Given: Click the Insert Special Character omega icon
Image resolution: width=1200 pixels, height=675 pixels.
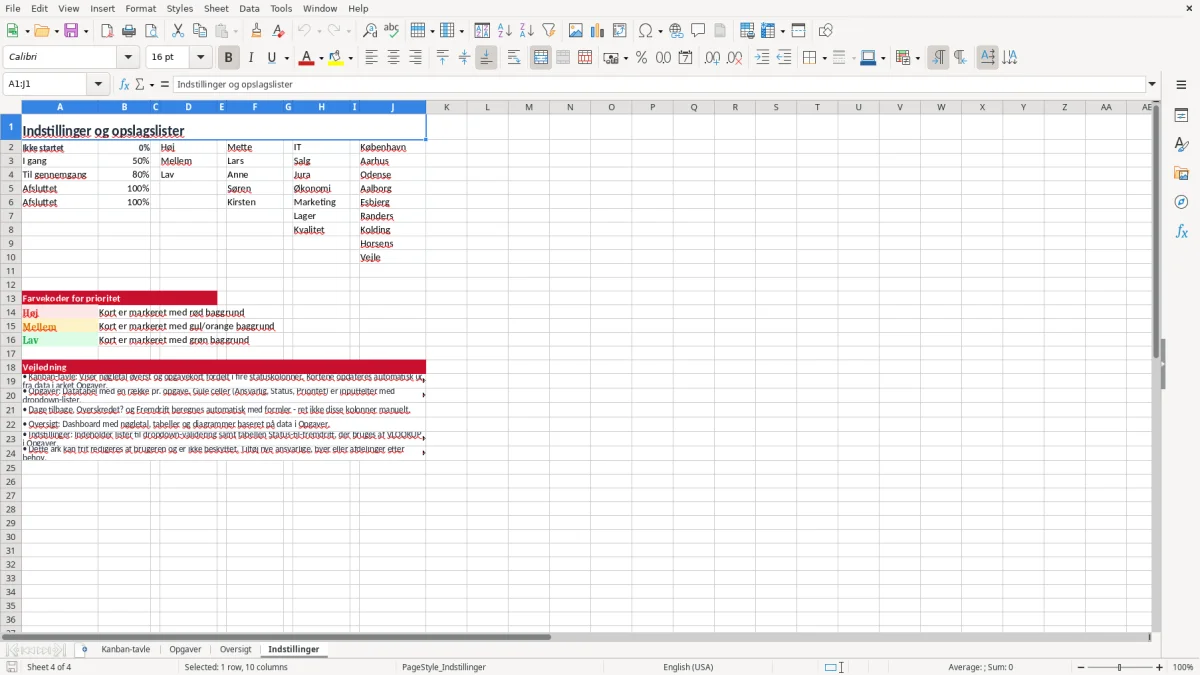Looking at the screenshot, I should (646, 31).
